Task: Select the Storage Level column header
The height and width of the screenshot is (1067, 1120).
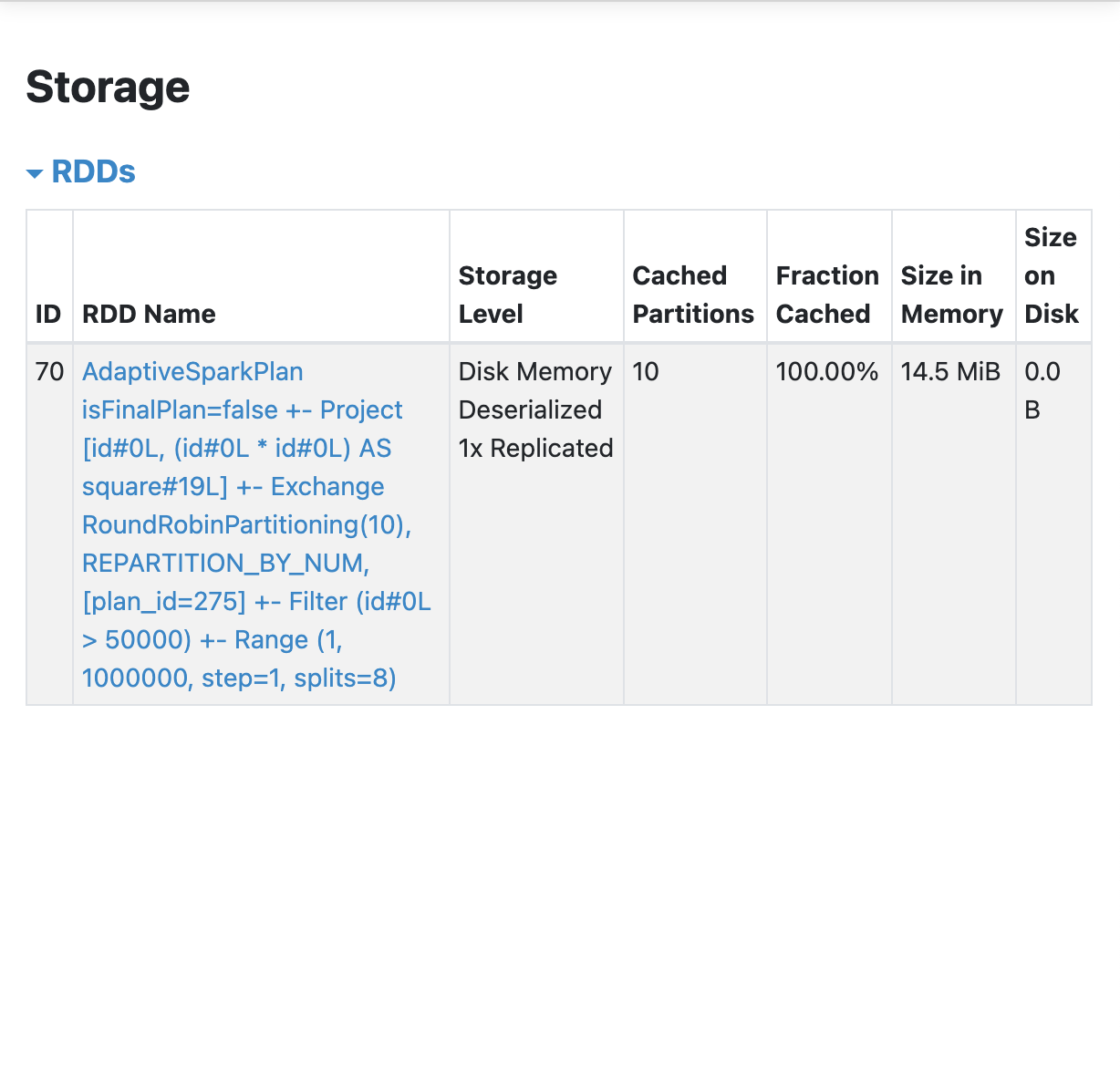Action: pos(507,295)
